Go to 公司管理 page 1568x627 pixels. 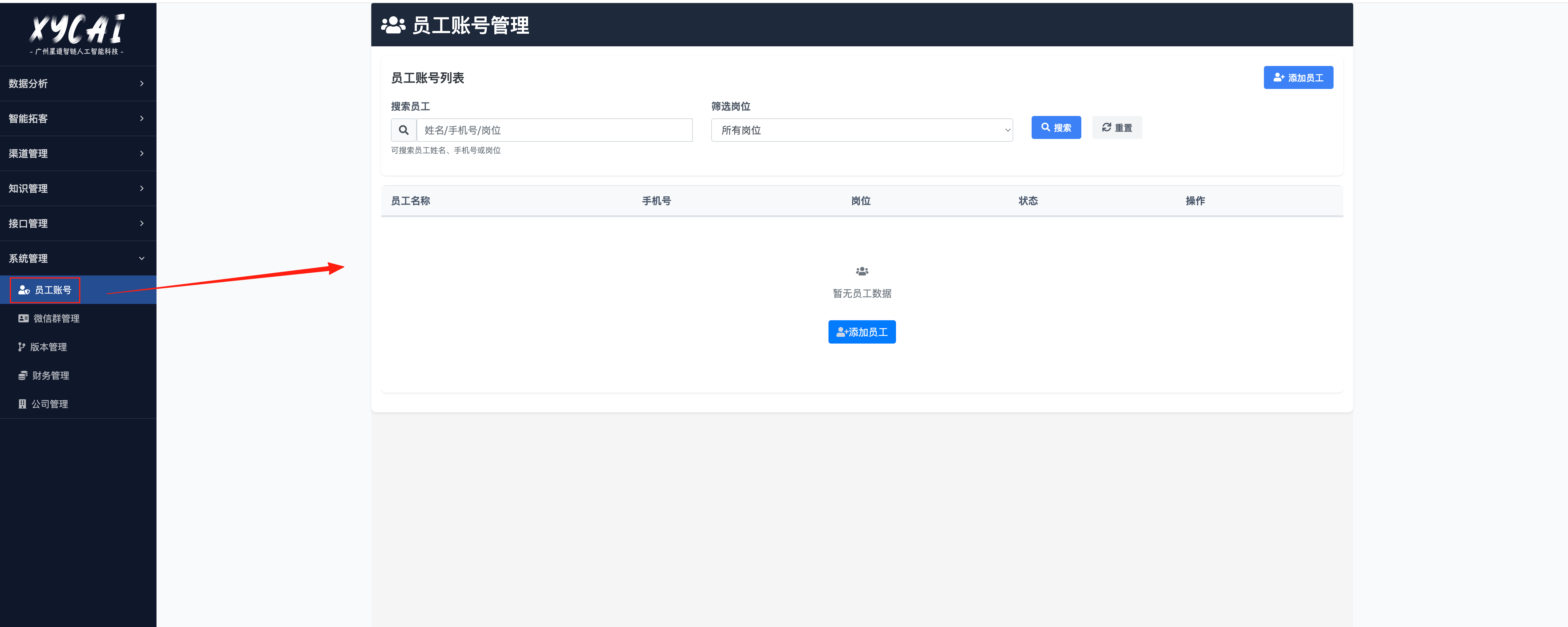tap(78, 404)
